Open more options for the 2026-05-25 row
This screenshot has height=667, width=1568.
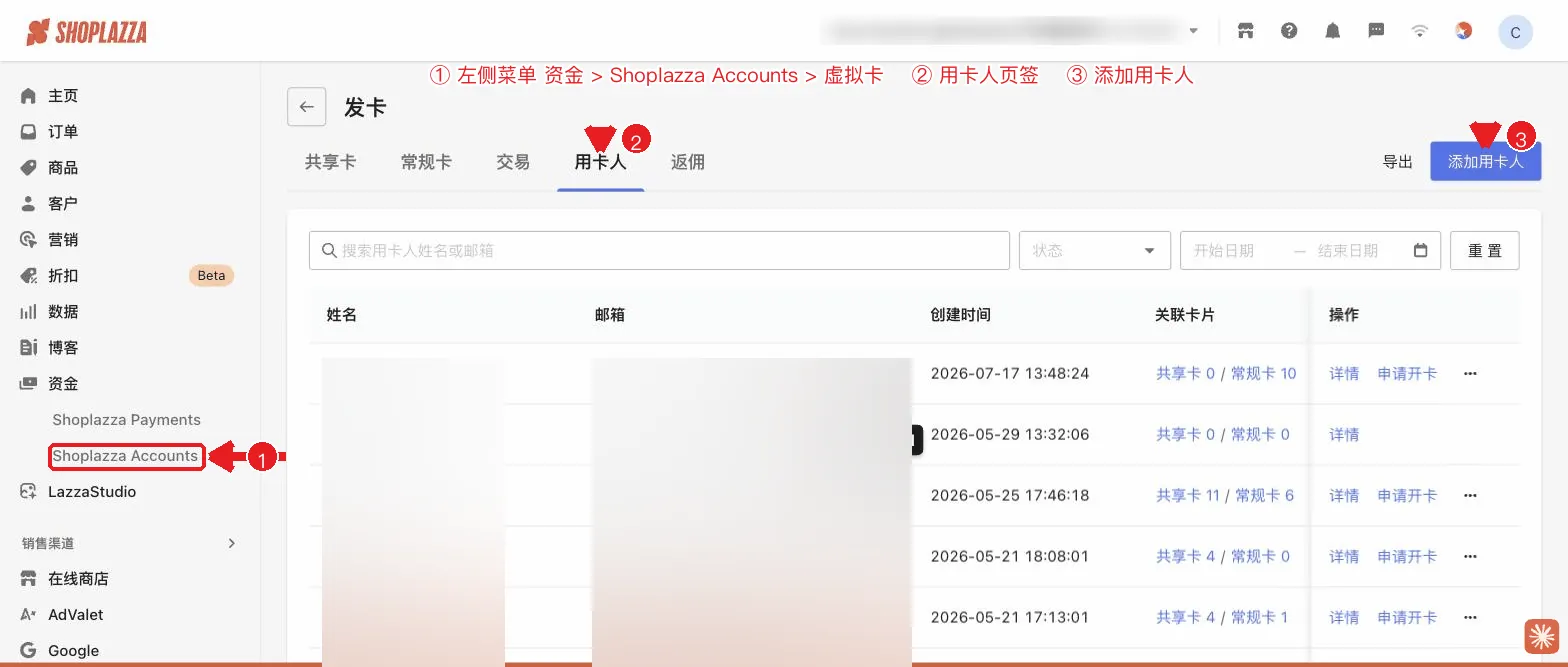pos(1470,496)
